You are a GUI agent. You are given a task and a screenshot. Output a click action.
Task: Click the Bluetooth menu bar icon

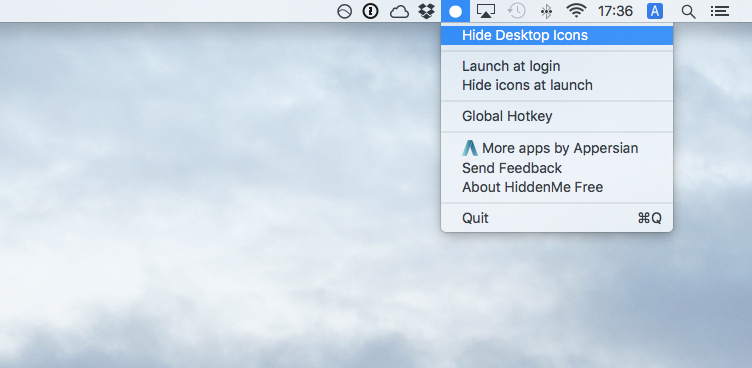click(546, 12)
